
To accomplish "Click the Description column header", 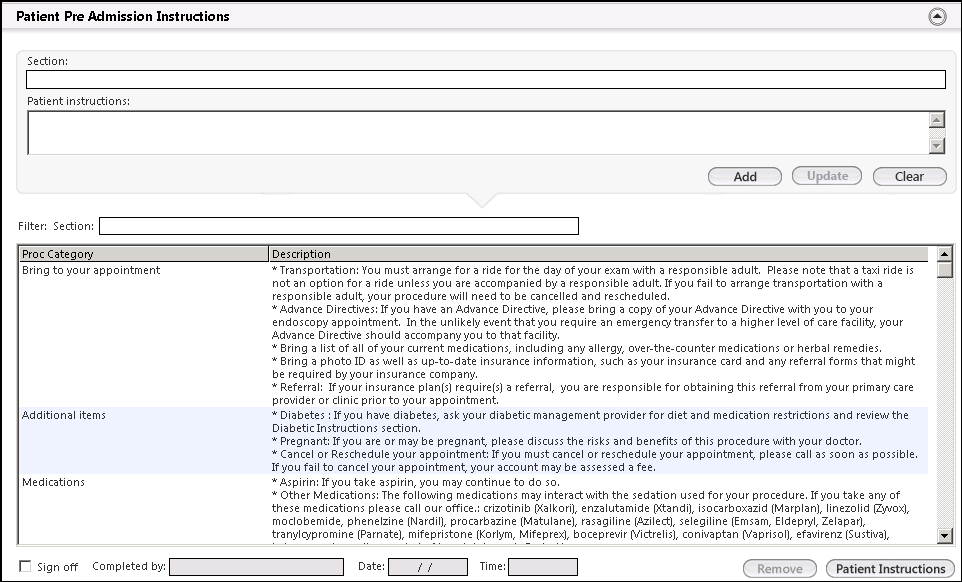I will (x=599, y=254).
